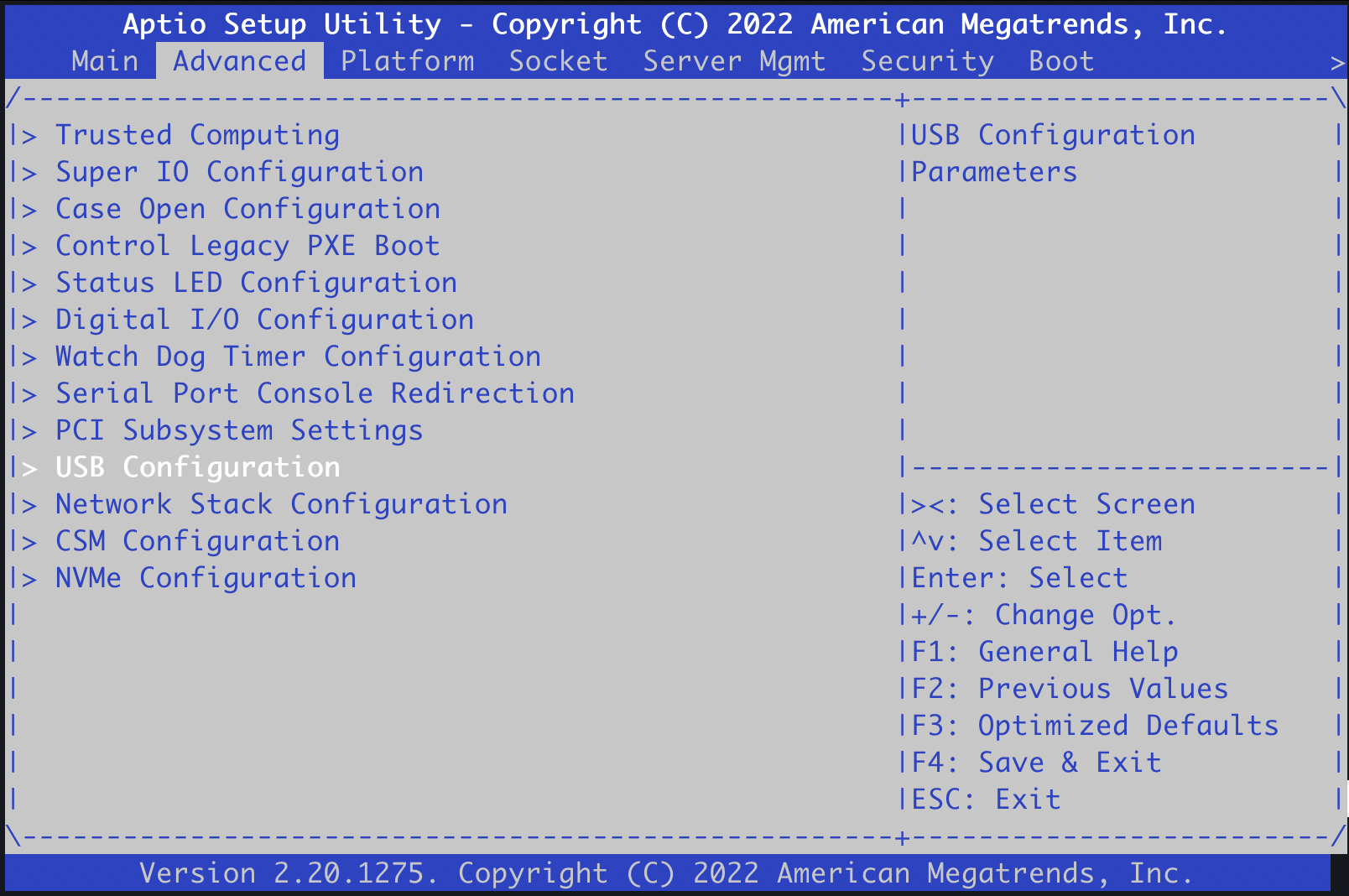Screen dimensions: 1349x896
Task: Open the Platform tab
Action: pyautogui.click(x=407, y=61)
